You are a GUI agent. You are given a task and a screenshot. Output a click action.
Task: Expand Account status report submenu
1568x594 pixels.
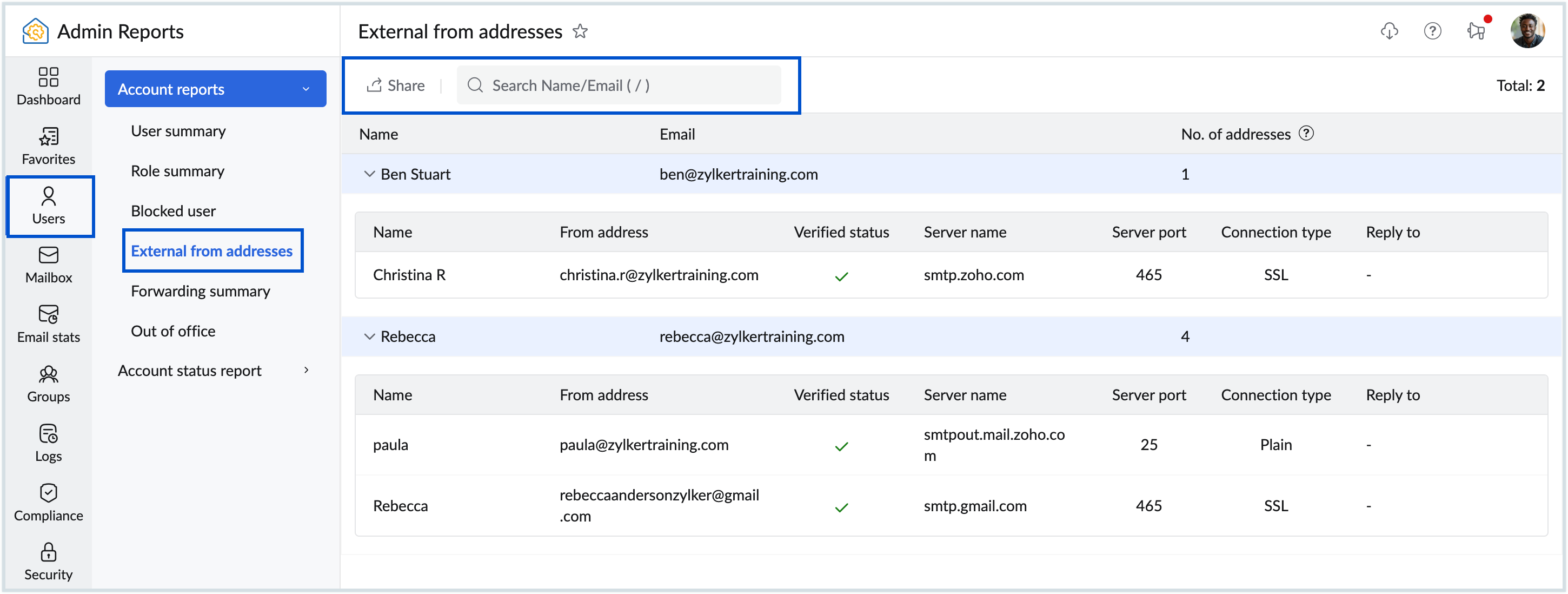(306, 371)
